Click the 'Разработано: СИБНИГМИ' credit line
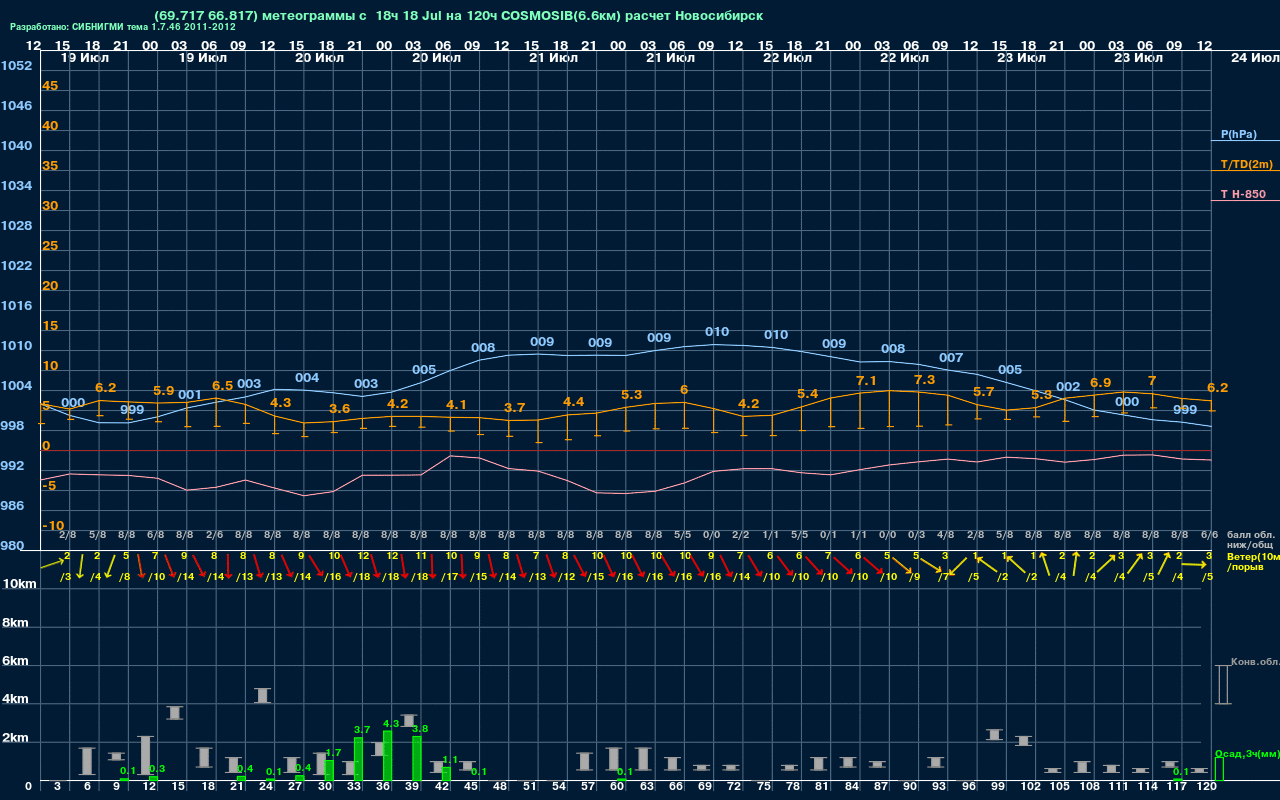This screenshot has width=1280, height=800. 123,27
